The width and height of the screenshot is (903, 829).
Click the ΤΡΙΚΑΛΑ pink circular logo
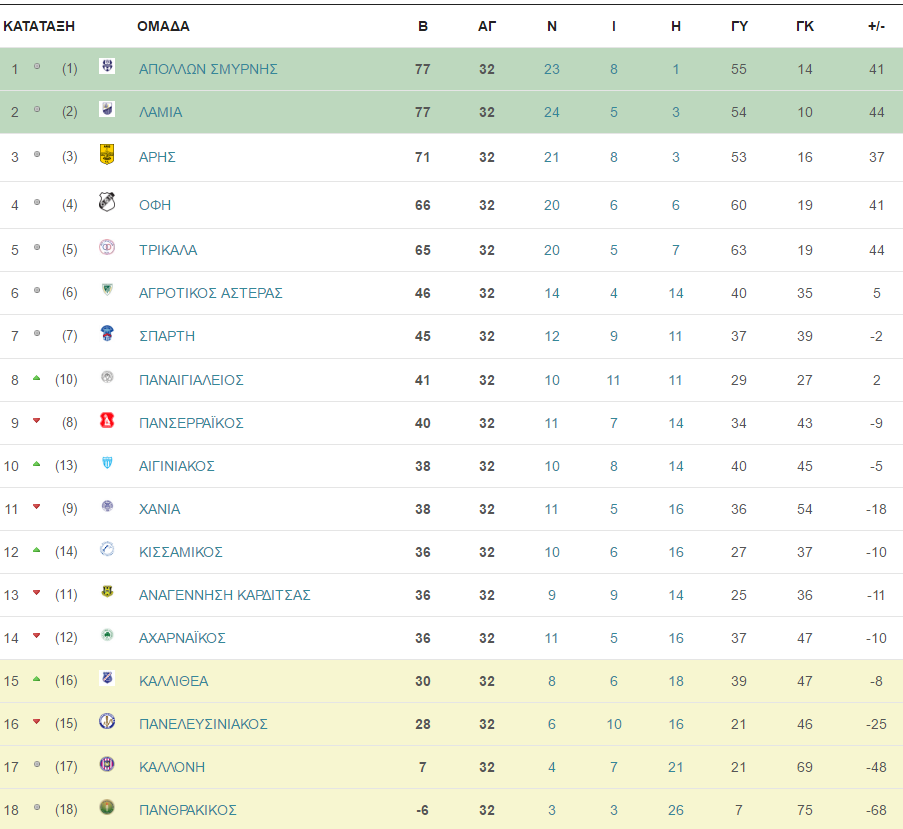(107, 247)
